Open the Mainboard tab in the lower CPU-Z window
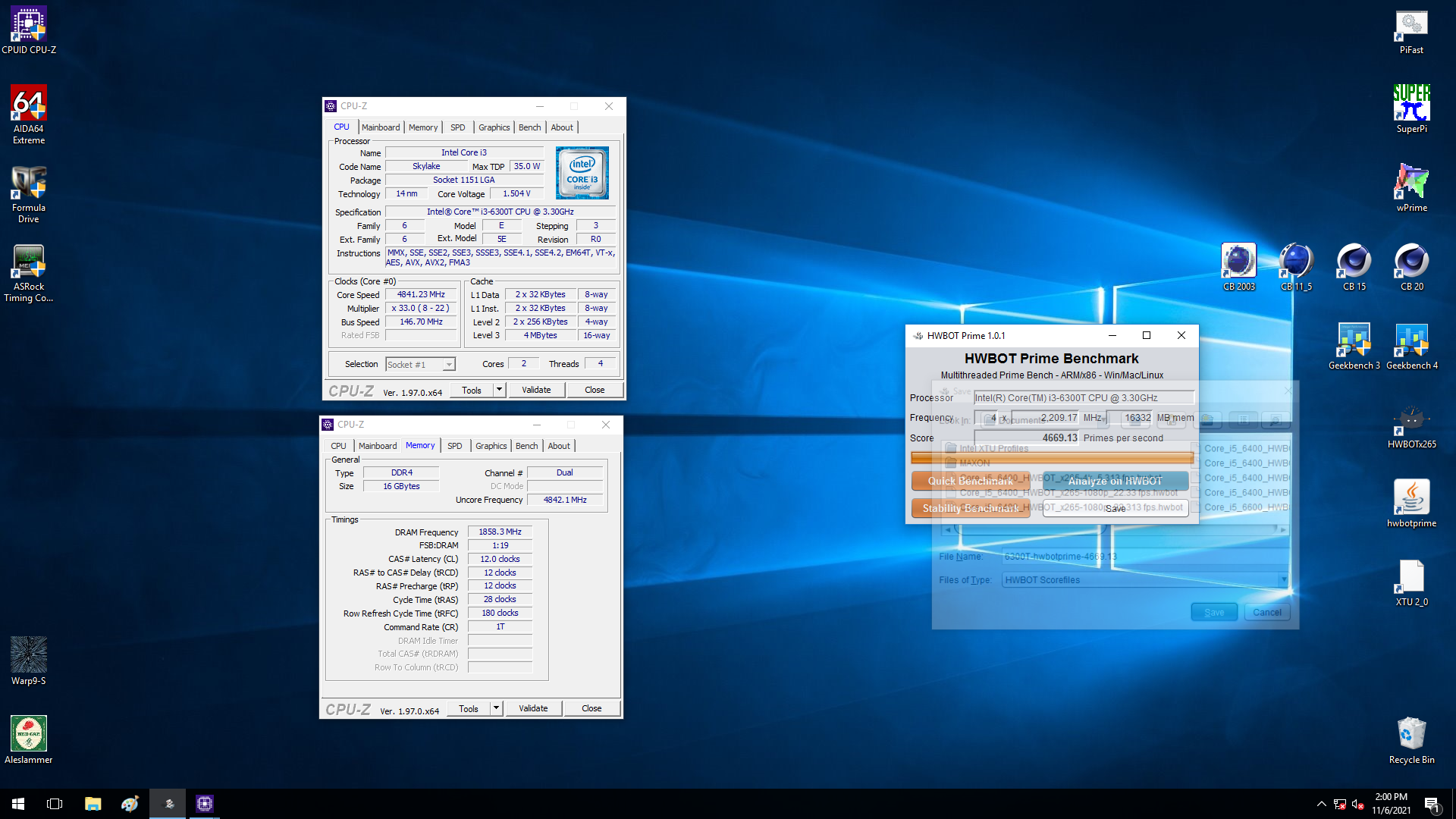The height and width of the screenshot is (819, 1456). 378,446
